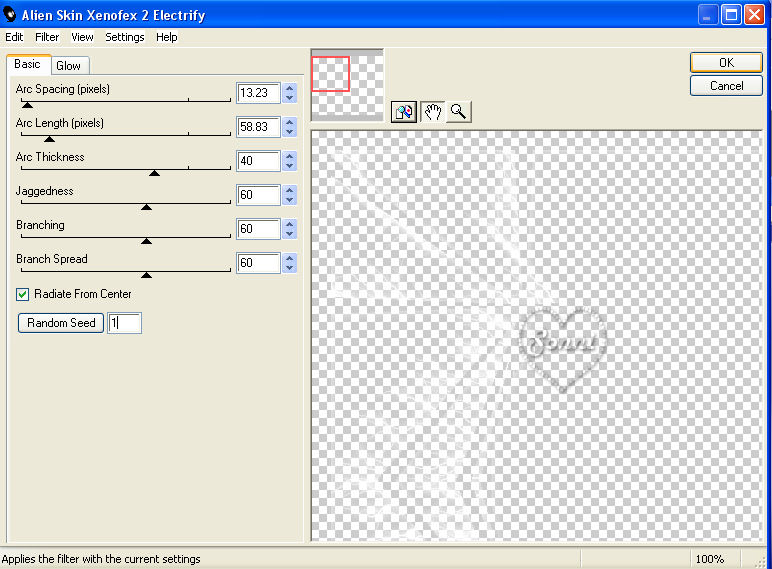This screenshot has height=569, width=772.
Task: Minimize the Electrify window
Action: coord(708,15)
